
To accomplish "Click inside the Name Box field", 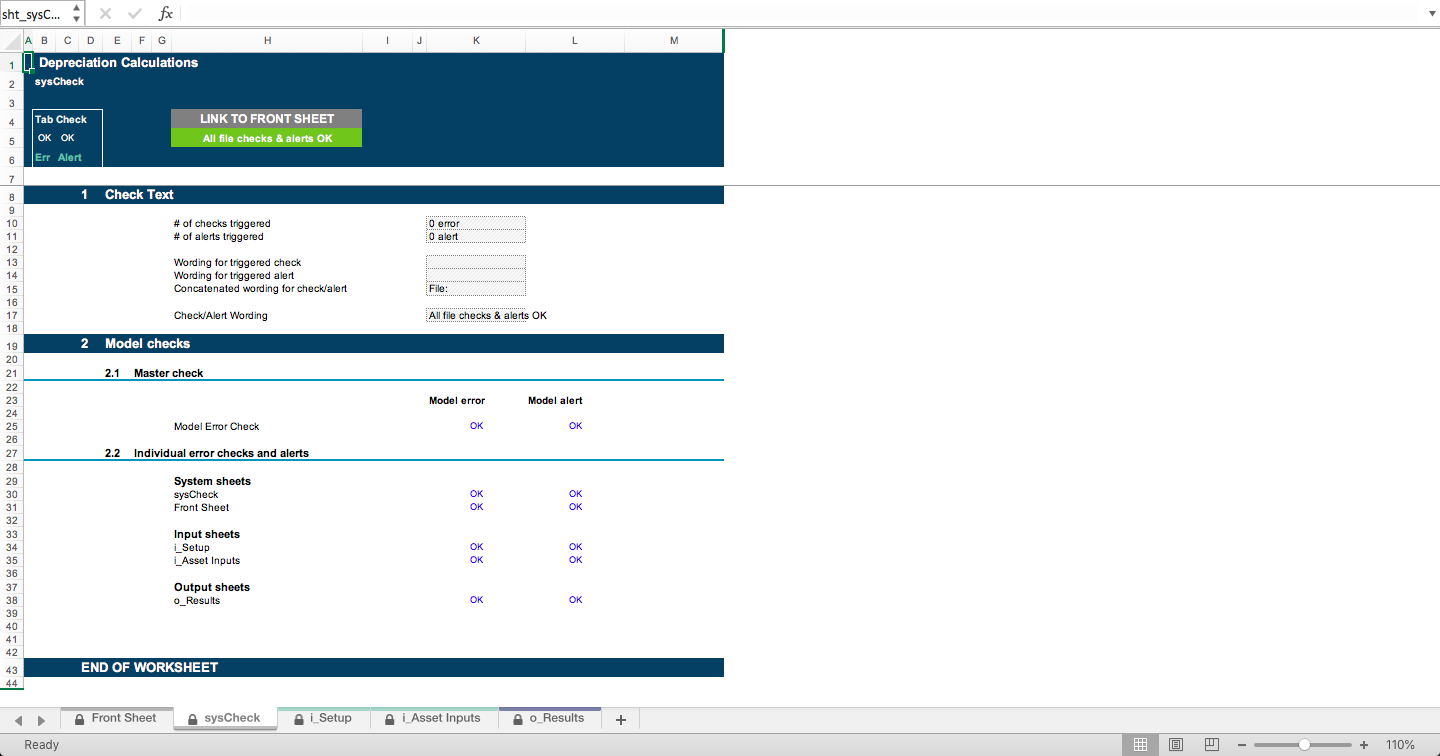I will click(35, 14).
